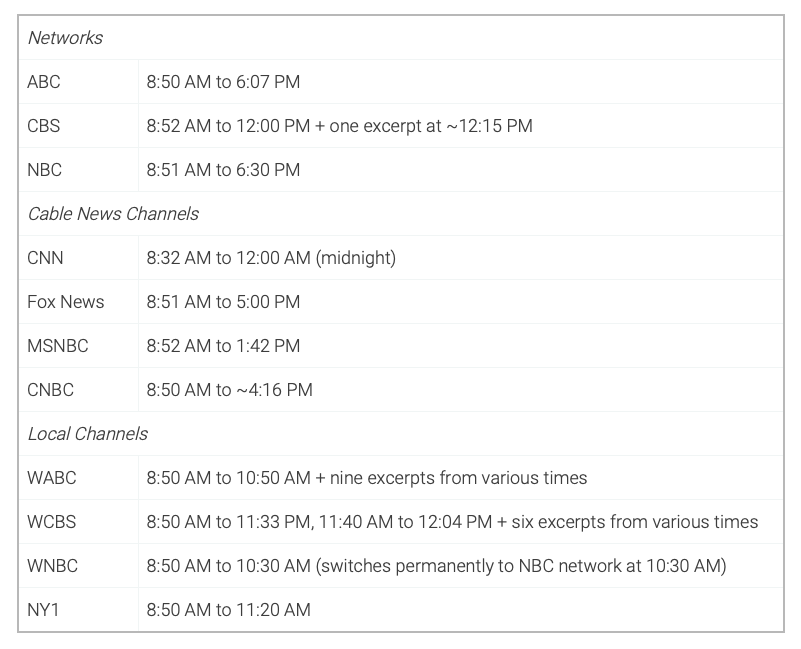Select the 'Cable News Channels' section heading
Image resolution: width=801 pixels, height=649 pixels.
(x=113, y=214)
